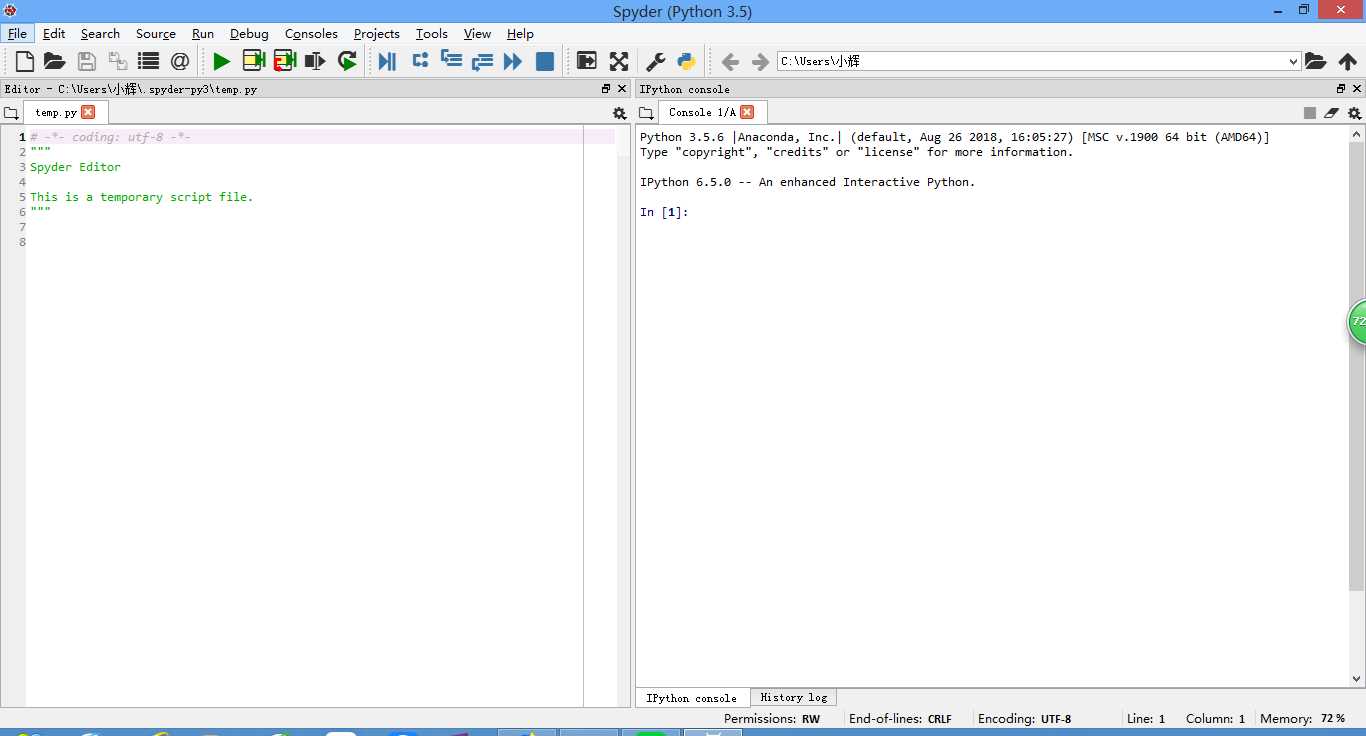The width and height of the screenshot is (1366, 736).
Task: Re-run the last script
Action: click(347, 61)
